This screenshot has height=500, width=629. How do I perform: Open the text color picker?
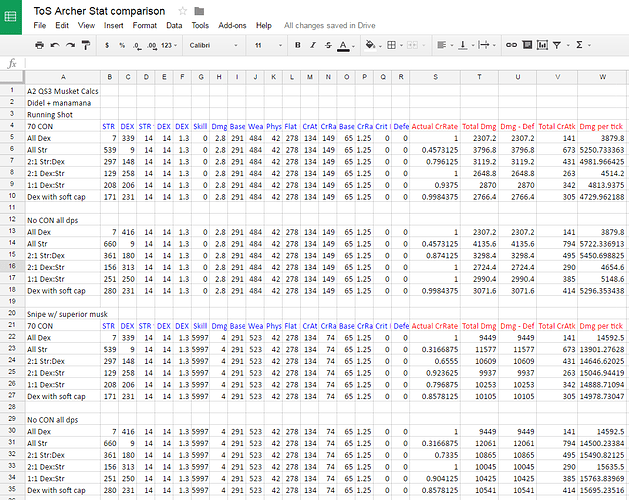click(343, 45)
